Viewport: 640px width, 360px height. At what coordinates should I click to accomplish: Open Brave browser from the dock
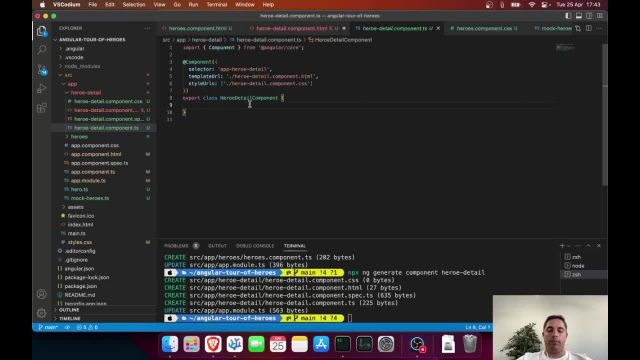(x=213, y=344)
